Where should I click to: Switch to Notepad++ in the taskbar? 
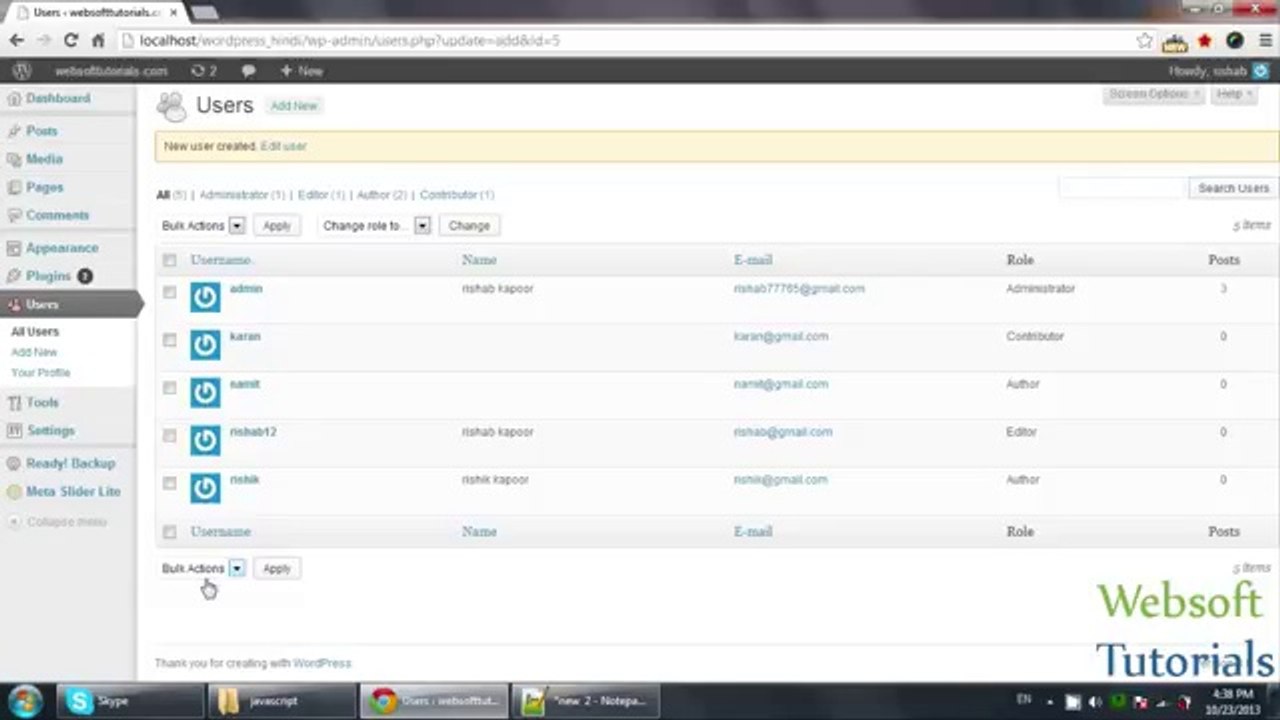[586, 701]
